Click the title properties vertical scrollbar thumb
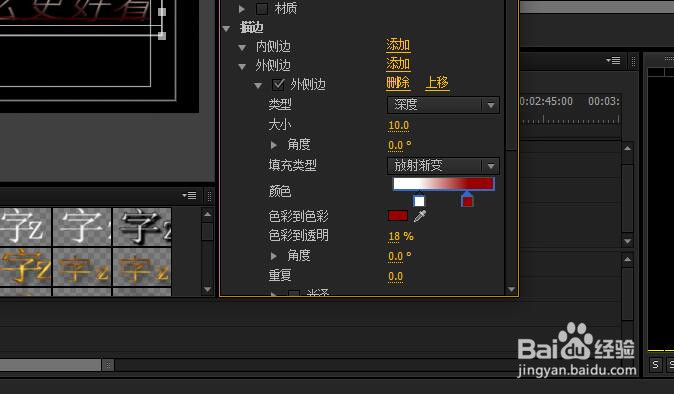The height and width of the screenshot is (394, 674). [x=511, y=75]
